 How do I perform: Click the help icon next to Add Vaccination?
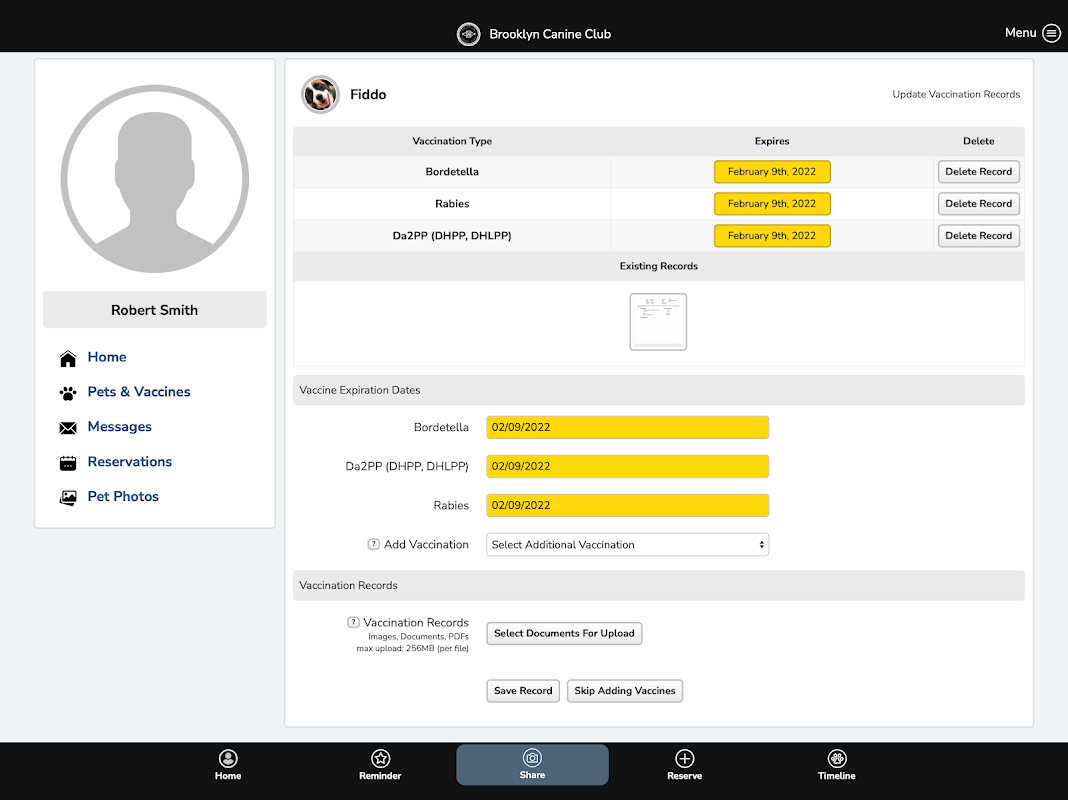373,544
